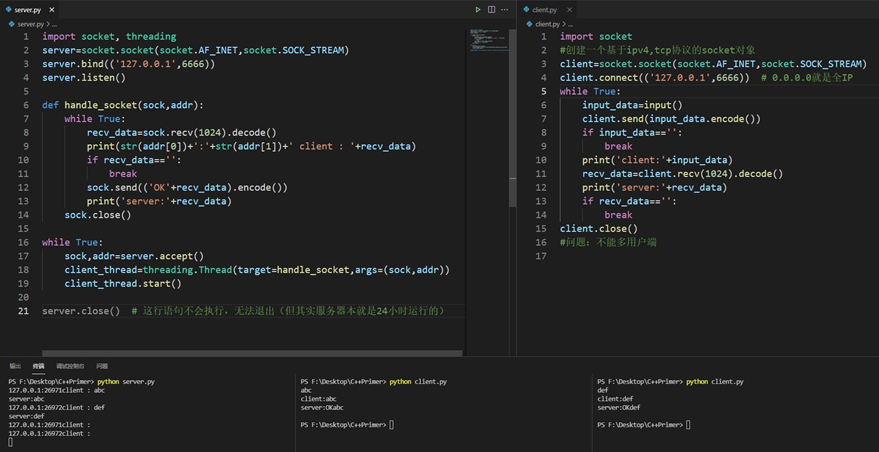The image size is (879, 452).
Task: Click the Python file icon on the client.py tab
Action: [x=527, y=10]
